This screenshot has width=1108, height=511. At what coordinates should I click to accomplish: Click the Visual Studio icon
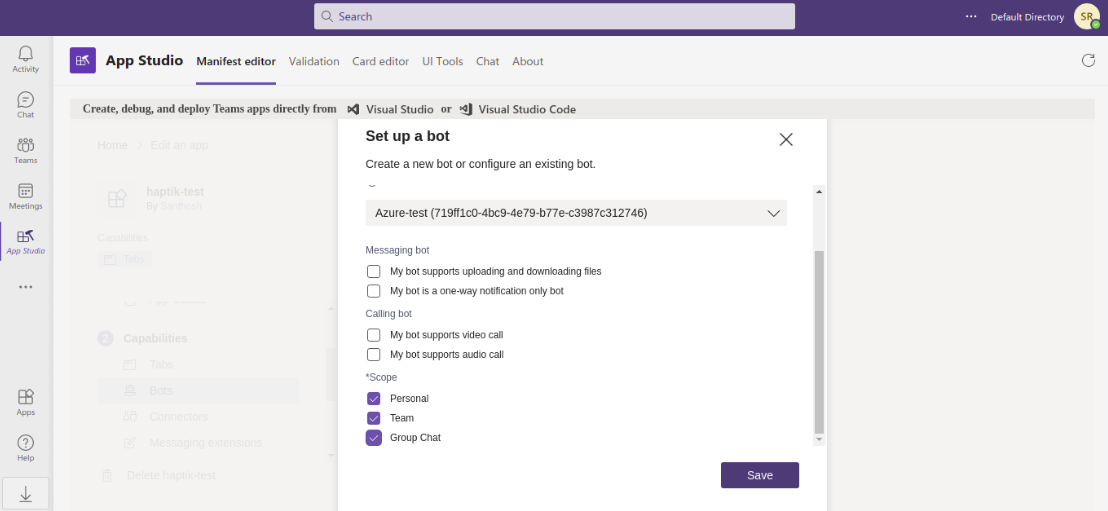pyautogui.click(x=353, y=110)
